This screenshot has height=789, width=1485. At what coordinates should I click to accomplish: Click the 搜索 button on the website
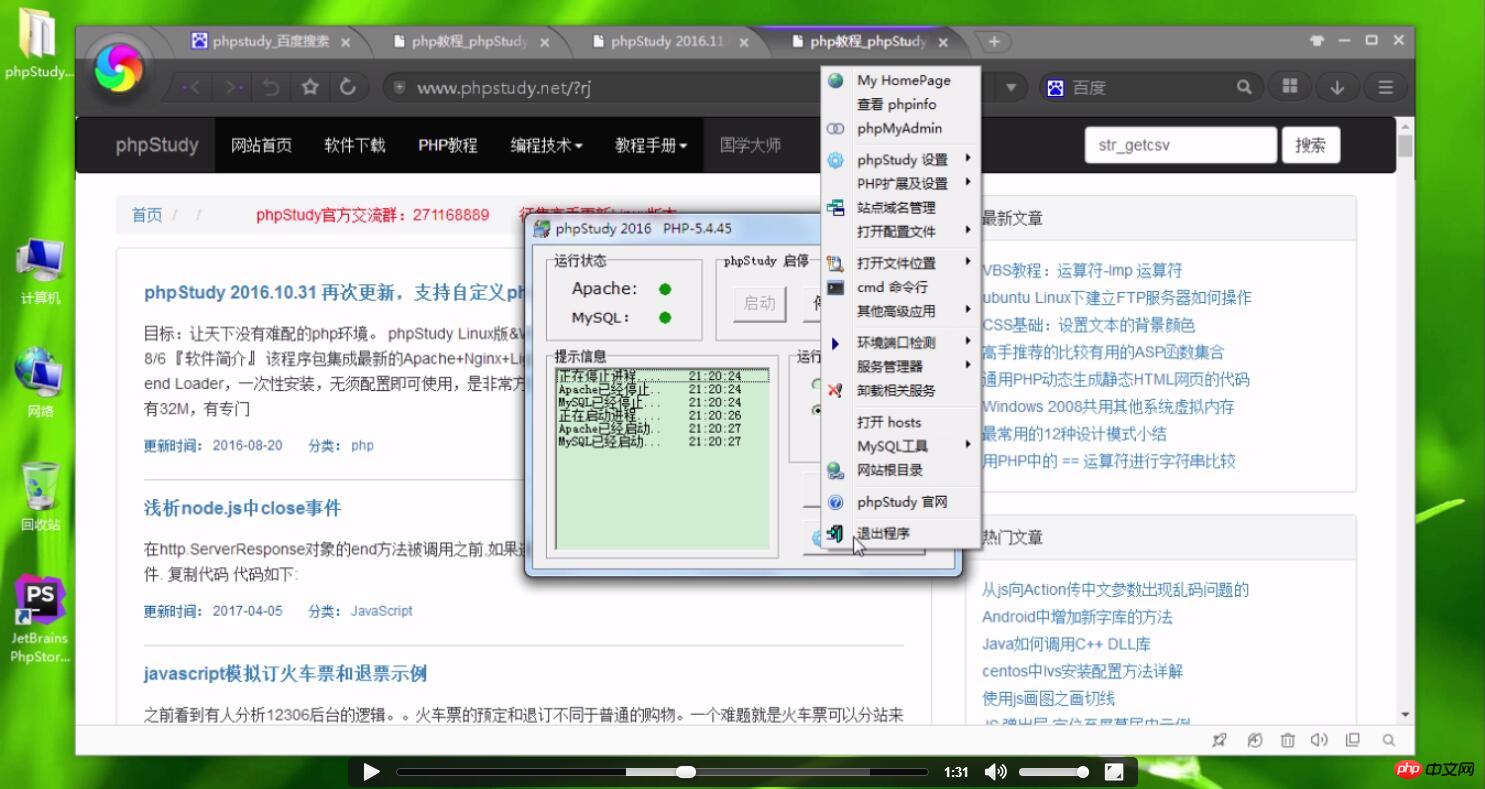tap(1310, 145)
